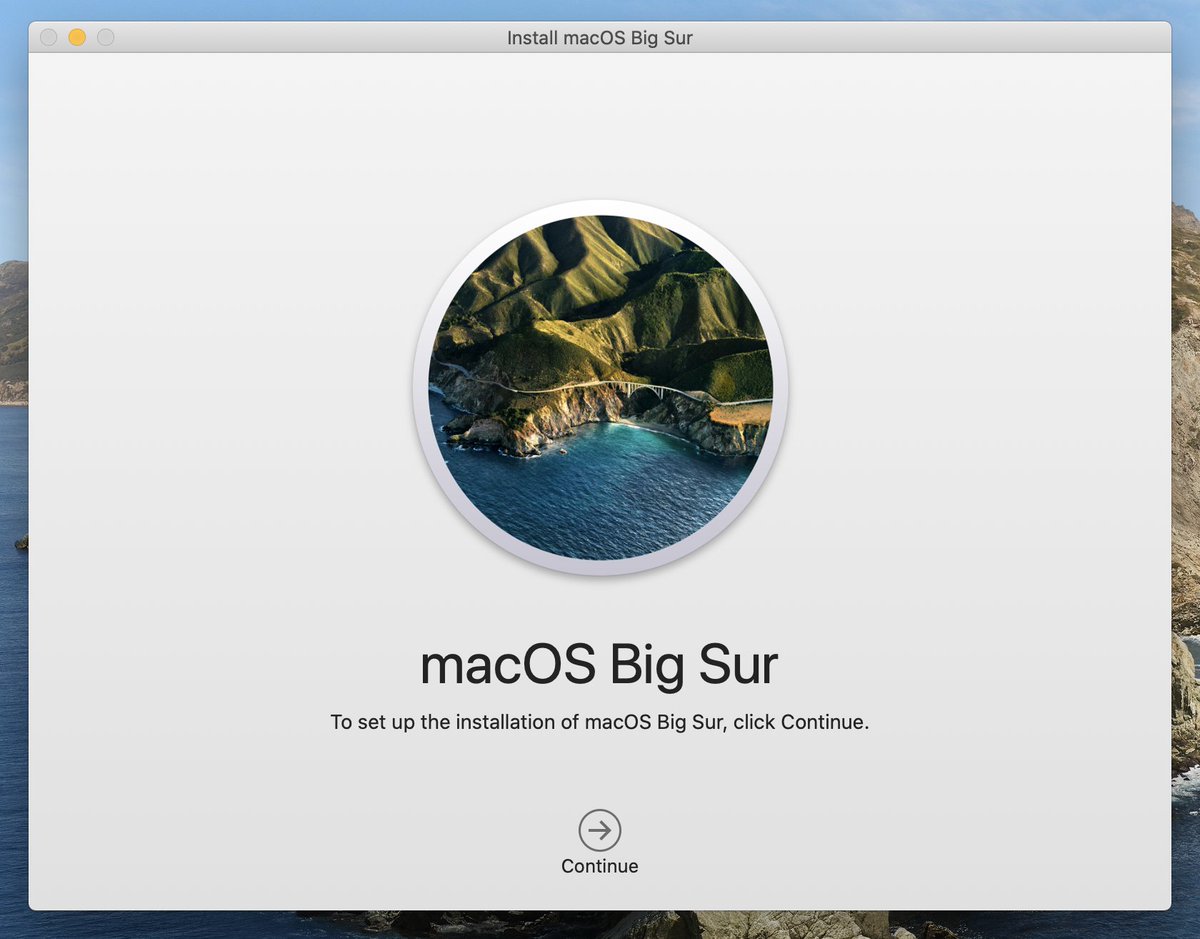
Task: Click the grayed-out zoom window button
Action: point(105,38)
